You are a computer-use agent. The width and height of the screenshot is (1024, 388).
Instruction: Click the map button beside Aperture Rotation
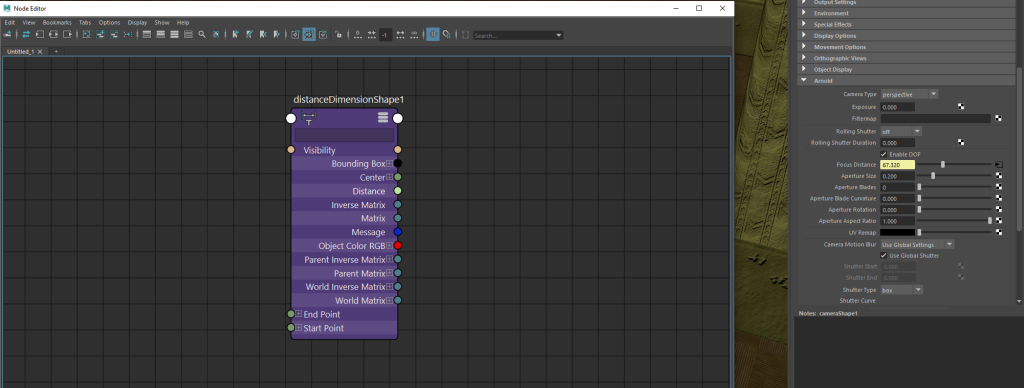[998, 210]
